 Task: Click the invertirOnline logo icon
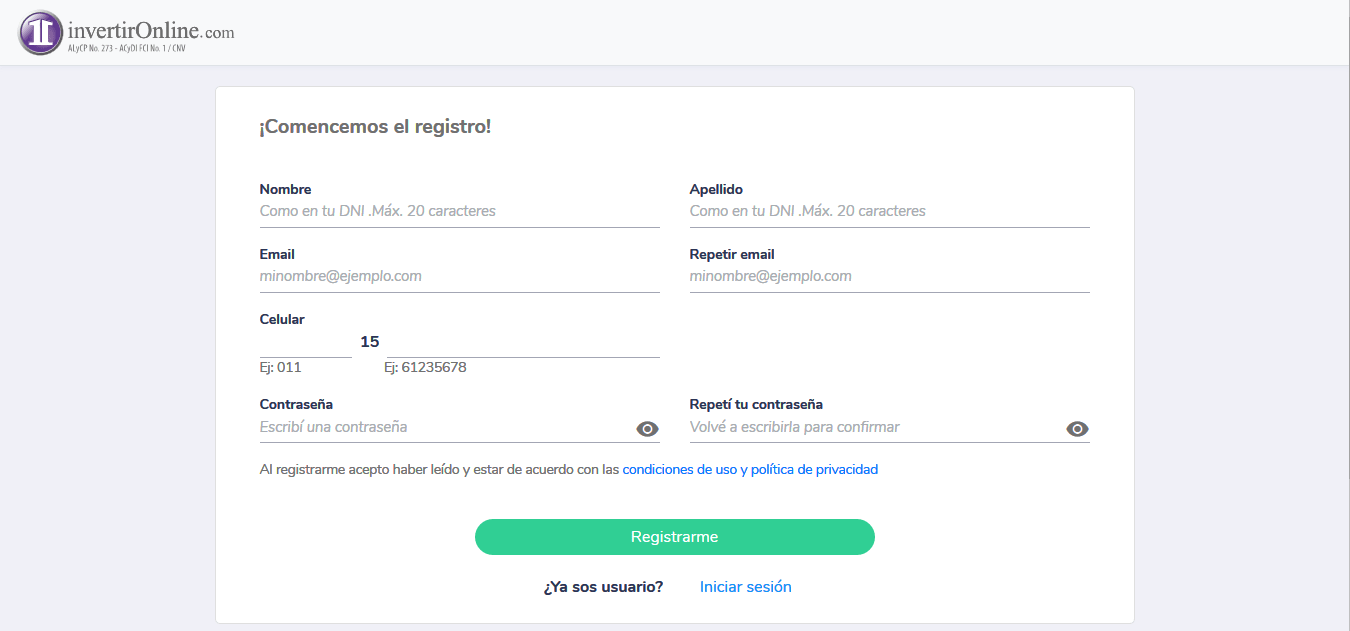[38, 31]
